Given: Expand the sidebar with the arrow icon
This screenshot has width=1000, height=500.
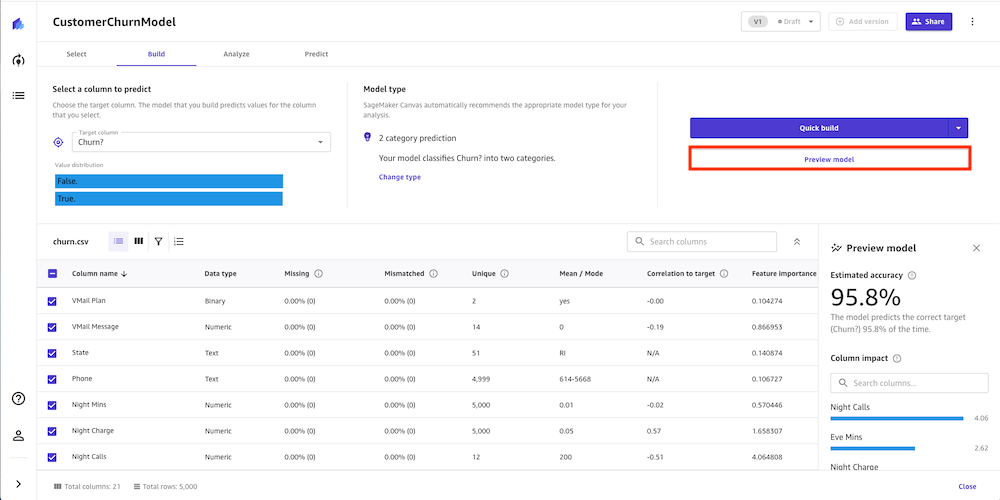Looking at the screenshot, I should click(x=18, y=484).
